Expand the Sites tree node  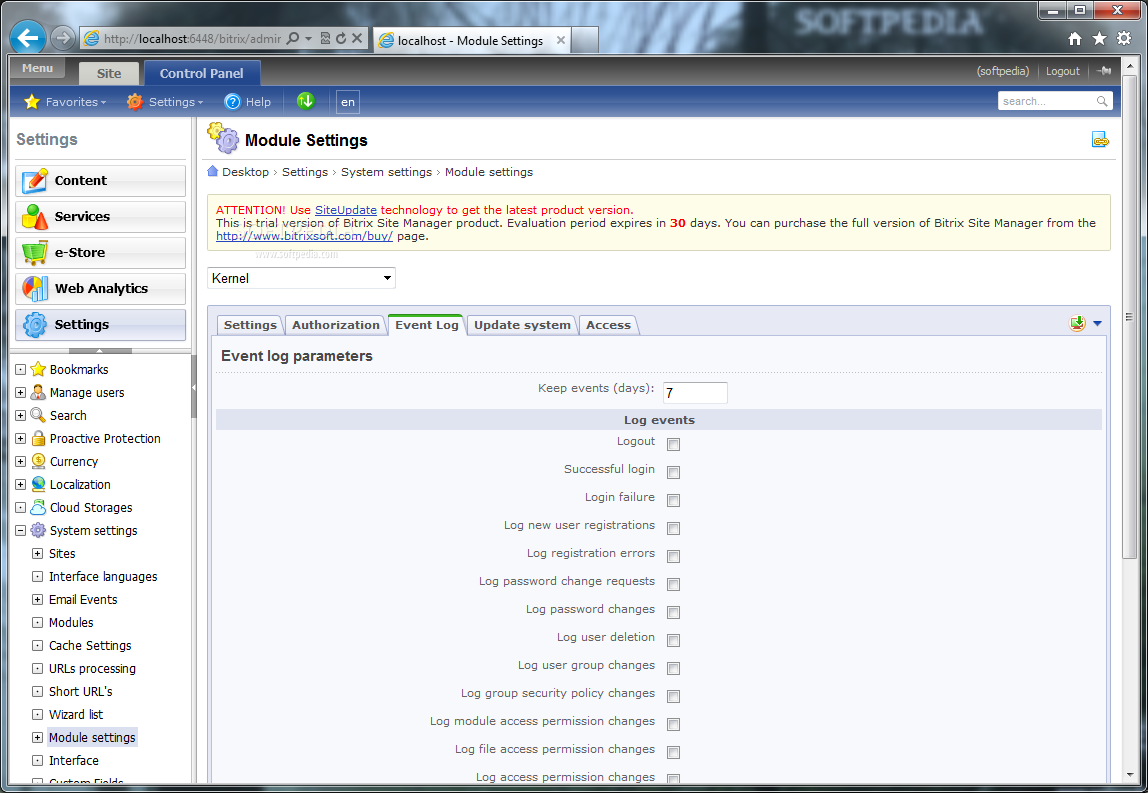(37, 554)
